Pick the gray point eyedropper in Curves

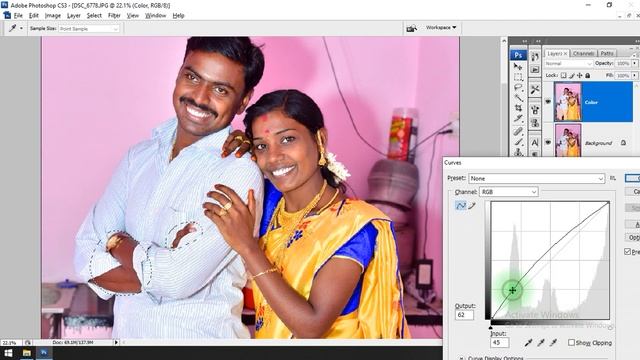(541, 343)
